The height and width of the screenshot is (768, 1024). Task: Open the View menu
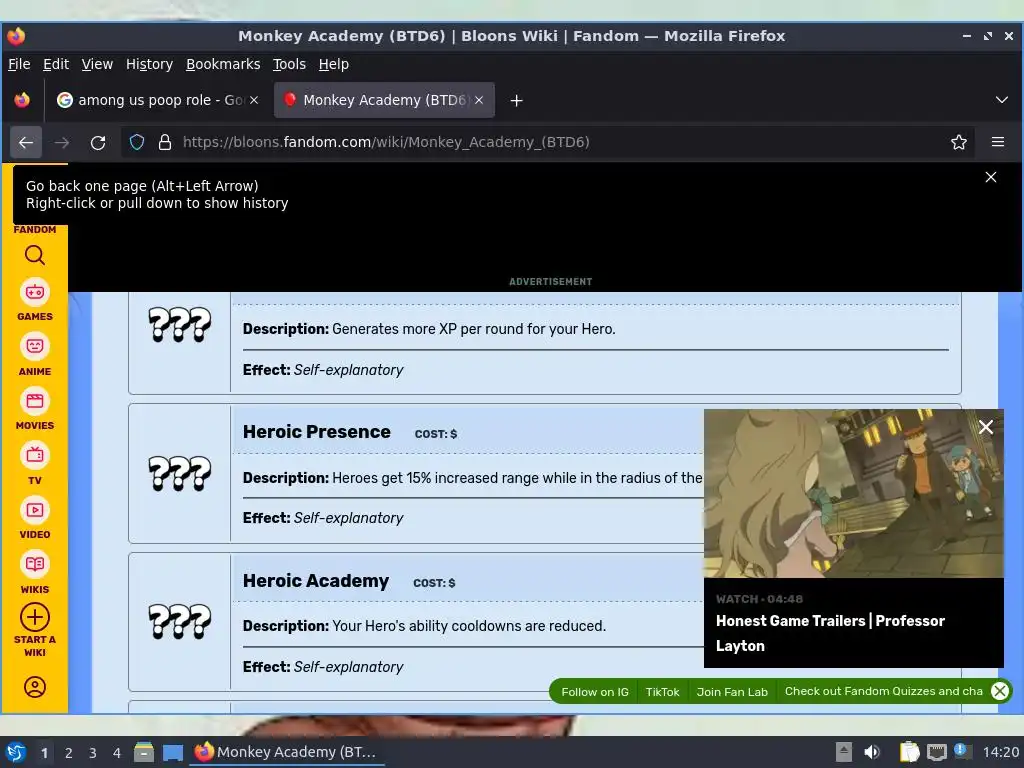(97, 64)
